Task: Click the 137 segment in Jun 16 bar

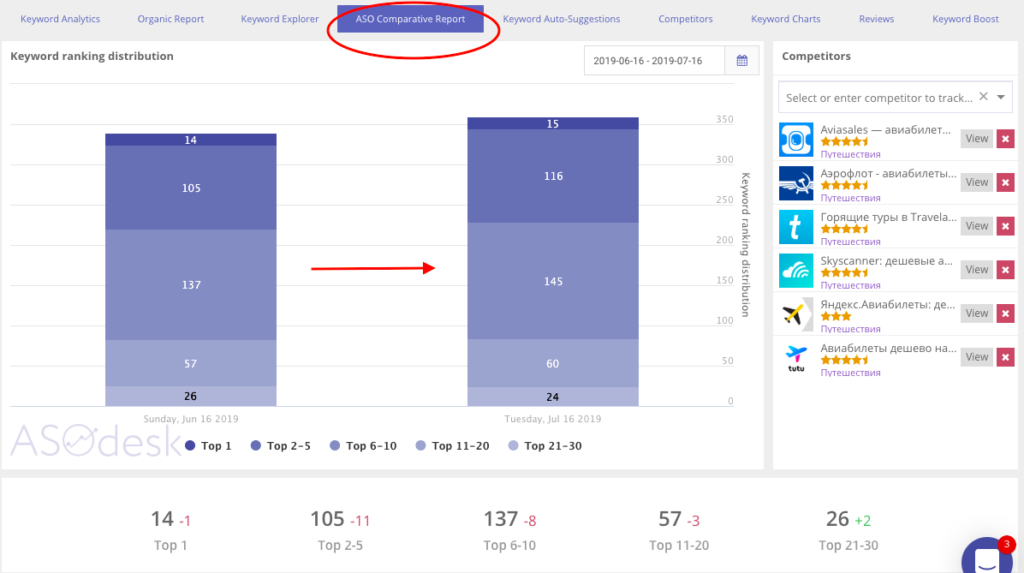Action: point(191,285)
